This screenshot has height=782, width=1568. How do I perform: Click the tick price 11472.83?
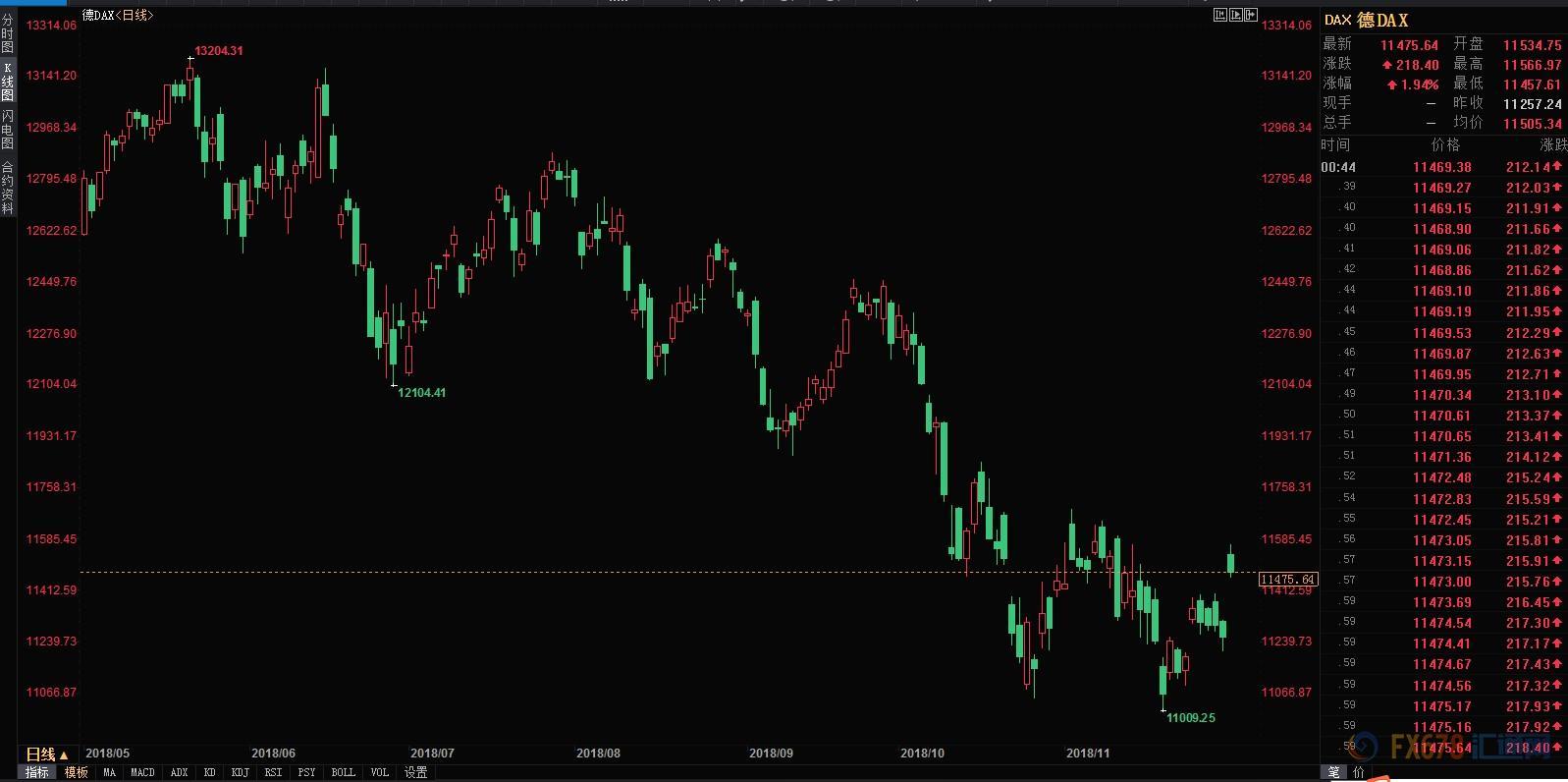click(1442, 499)
